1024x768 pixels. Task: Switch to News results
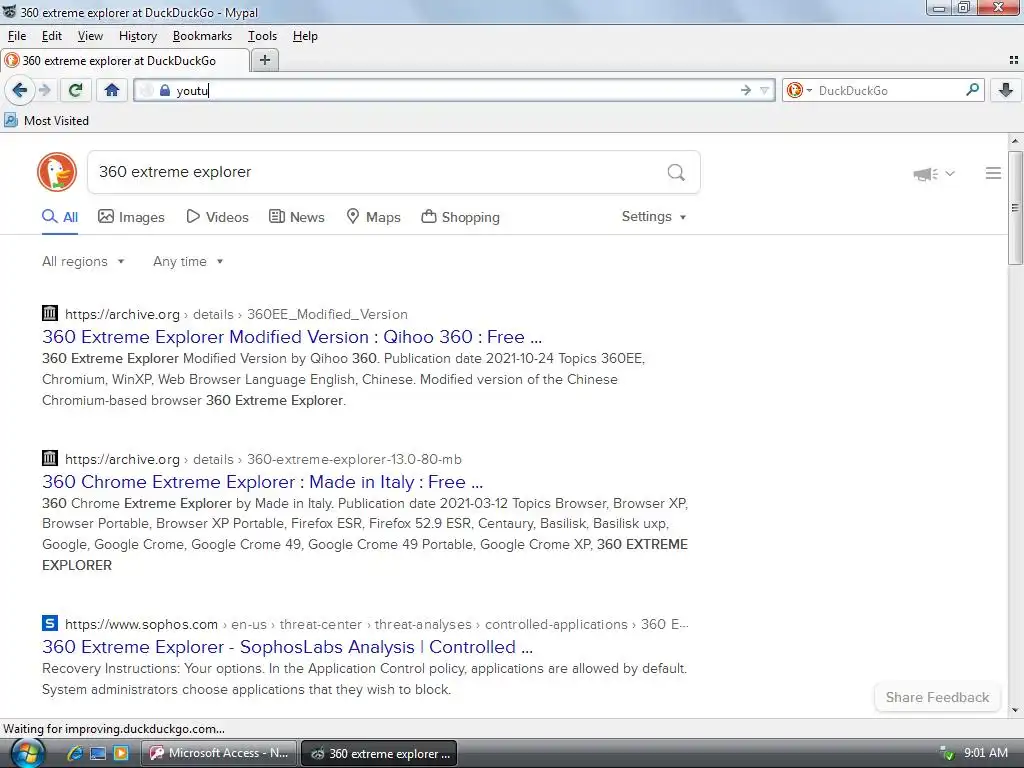297,217
